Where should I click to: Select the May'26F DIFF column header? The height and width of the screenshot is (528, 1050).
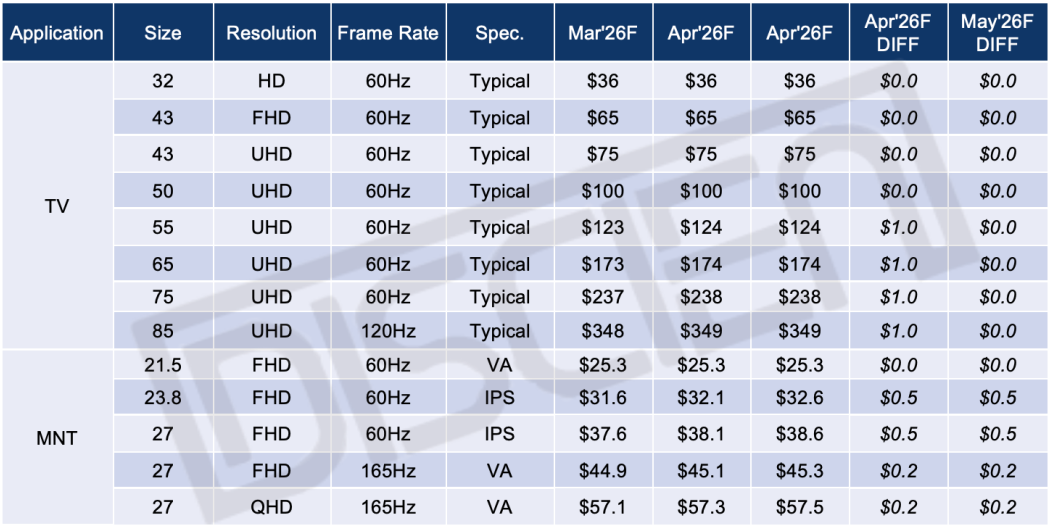[997, 33]
